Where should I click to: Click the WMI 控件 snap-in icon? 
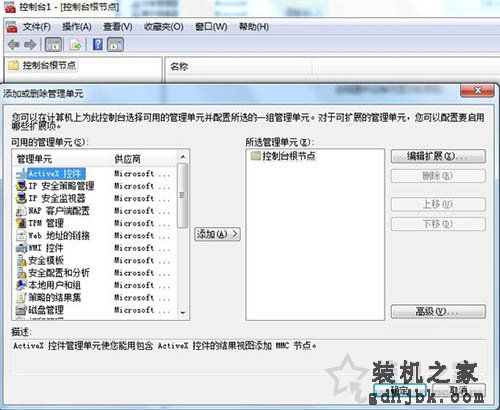[22, 248]
